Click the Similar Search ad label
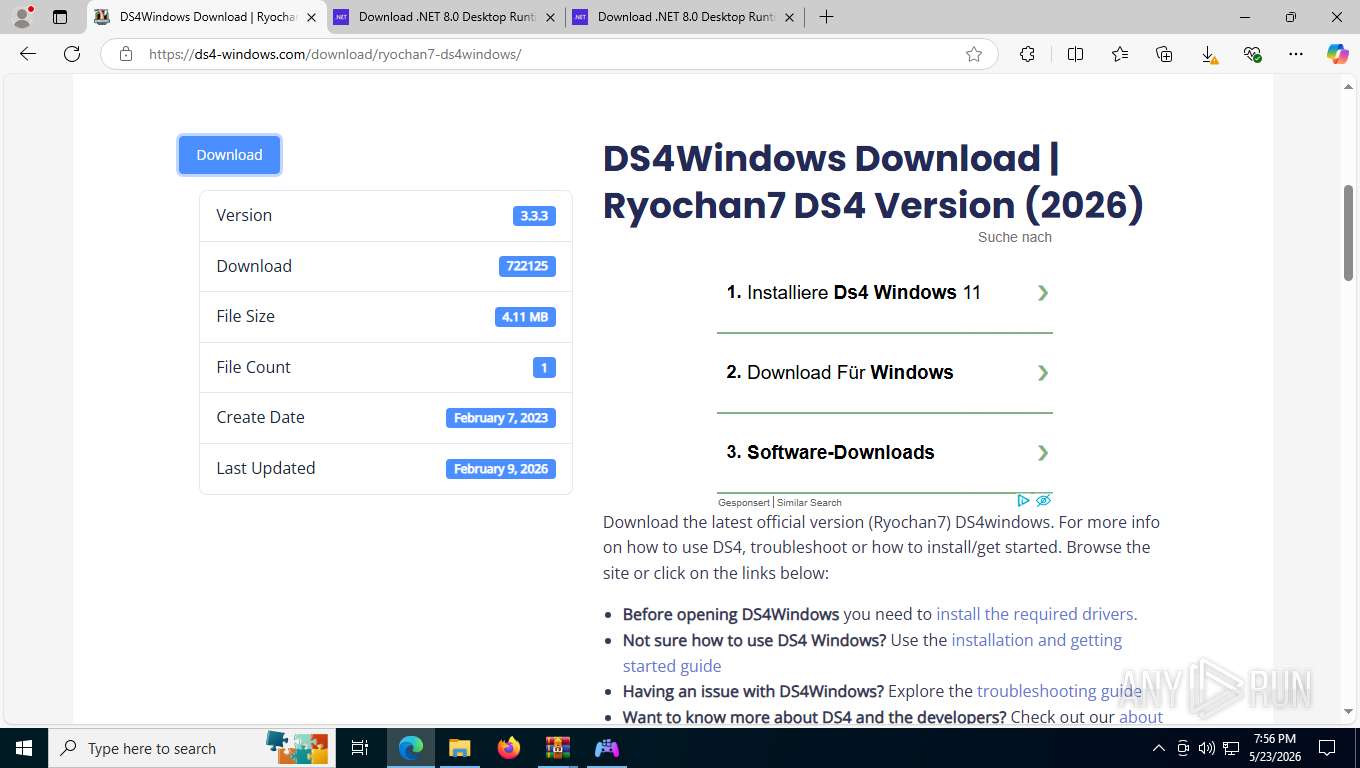Screen dimensions: 1360x768 [809, 502]
